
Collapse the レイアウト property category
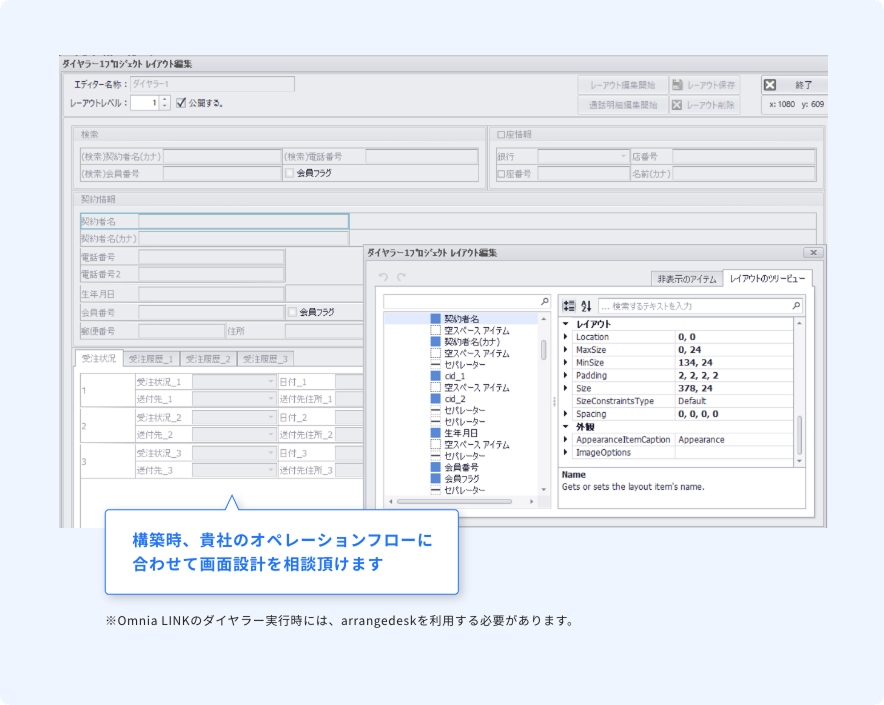click(566, 324)
